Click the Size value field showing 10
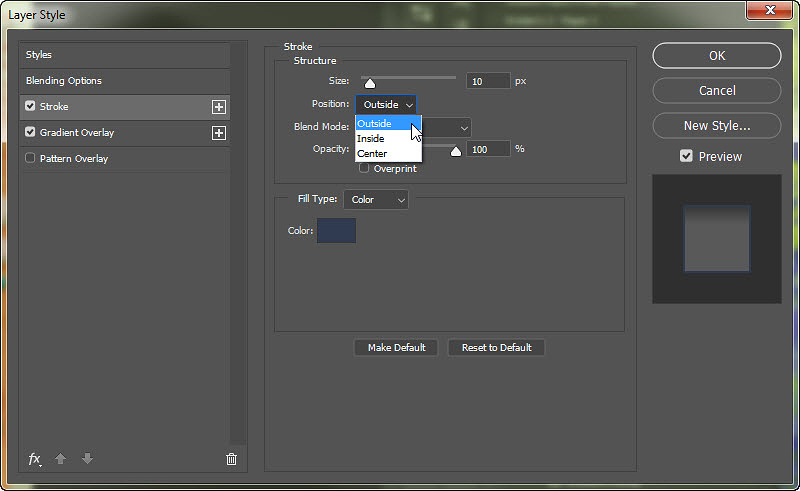The height and width of the screenshot is (491, 800). [x=488, y=81]
